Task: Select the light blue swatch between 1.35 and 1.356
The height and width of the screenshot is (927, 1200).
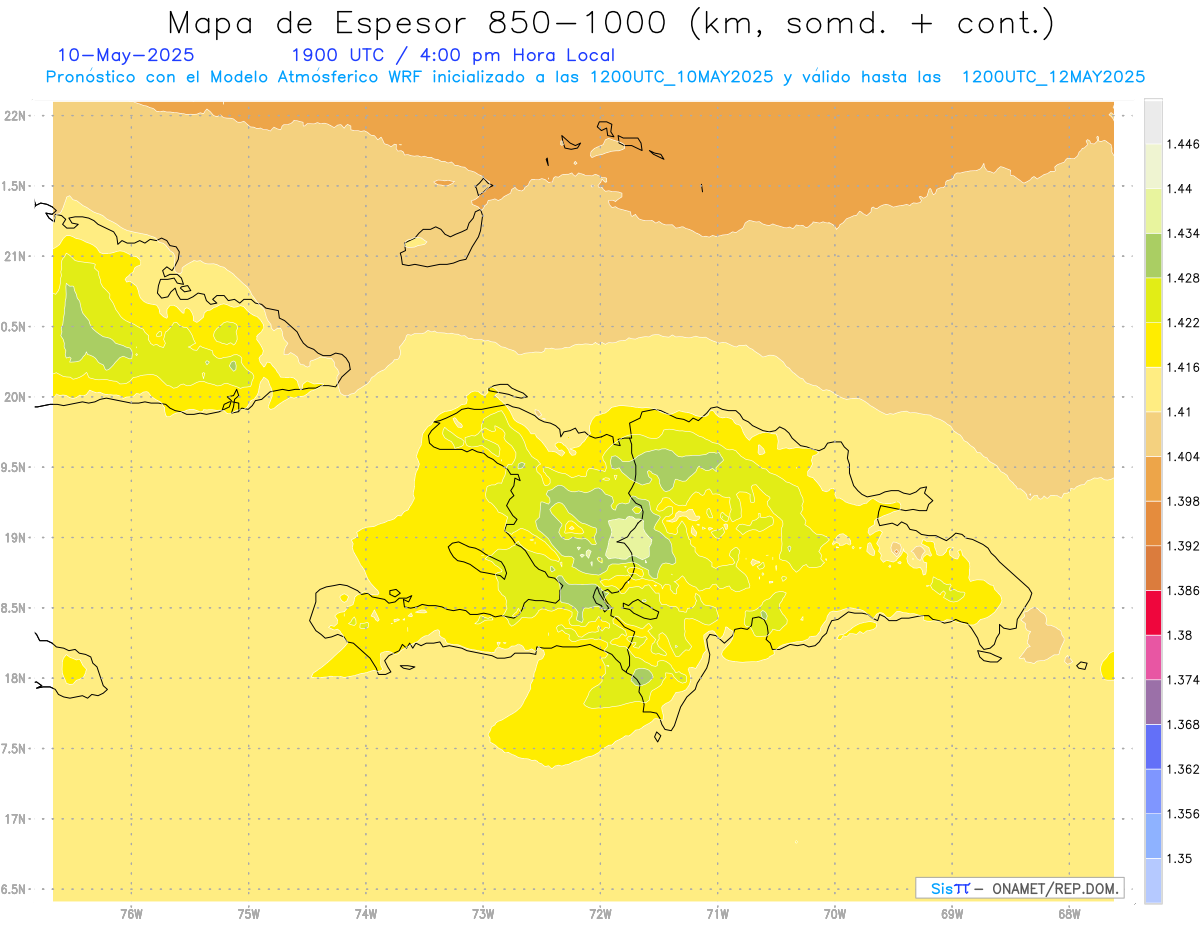Action: coord(1153,836)
